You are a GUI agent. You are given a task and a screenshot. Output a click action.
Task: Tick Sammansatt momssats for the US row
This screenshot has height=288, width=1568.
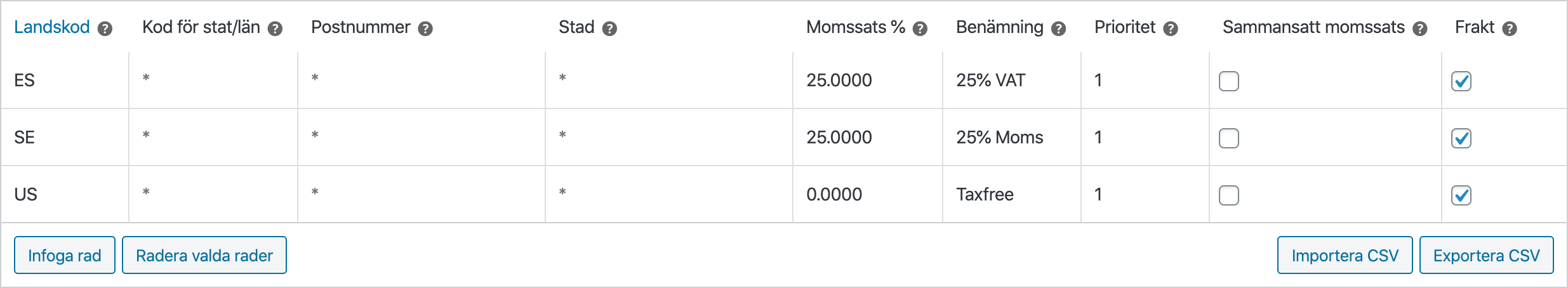coord(1229,195)
